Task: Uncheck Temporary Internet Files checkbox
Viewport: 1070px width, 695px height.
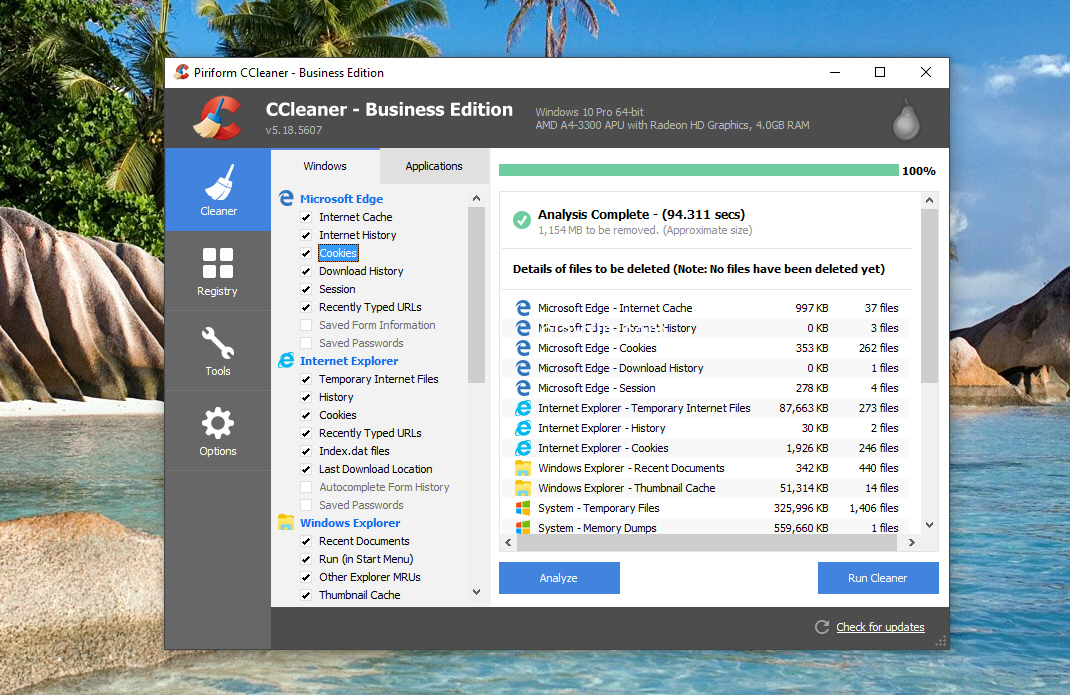Action: [306, 379]
